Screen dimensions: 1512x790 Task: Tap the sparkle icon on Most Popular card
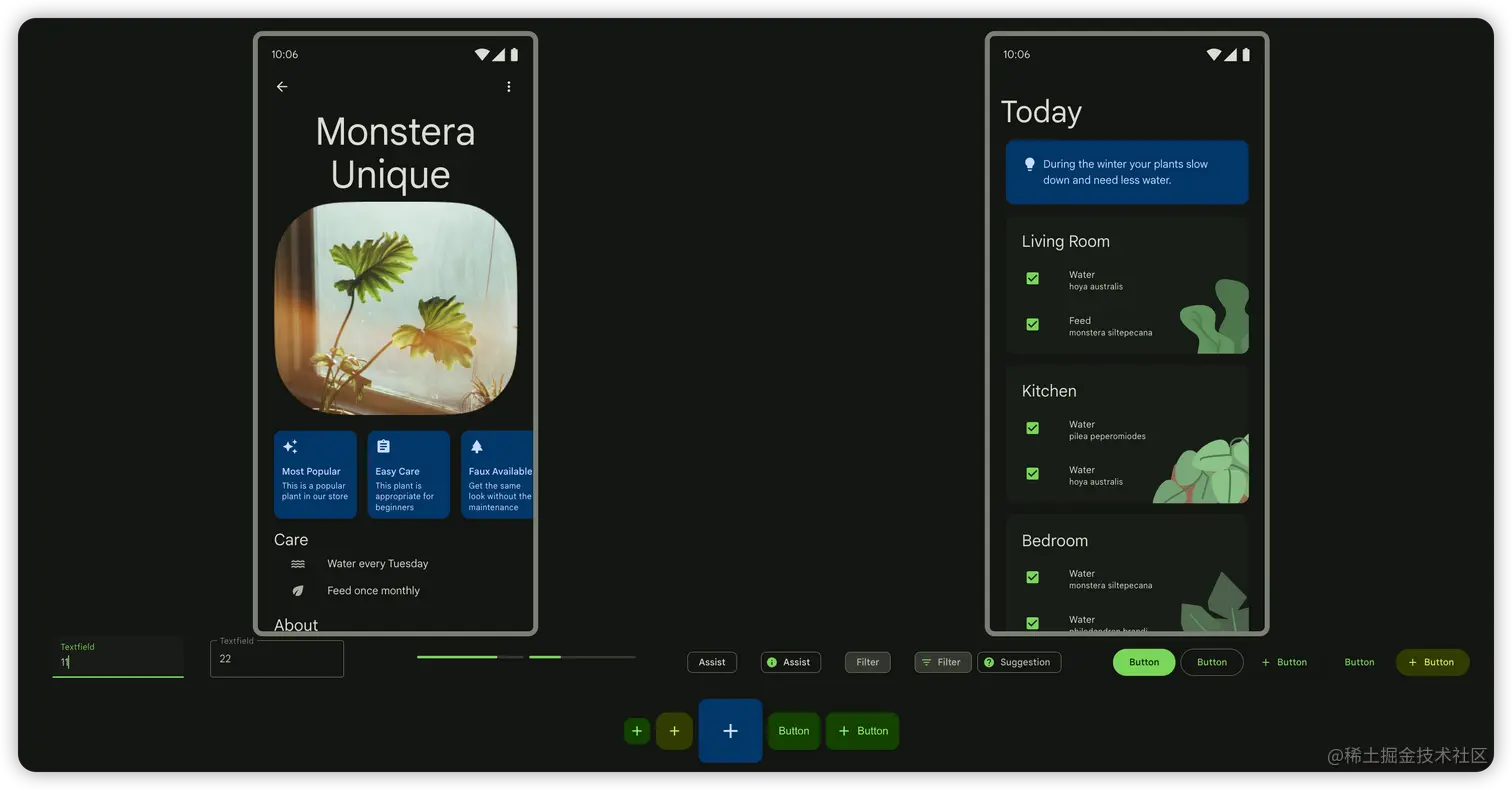click(290, 447)
